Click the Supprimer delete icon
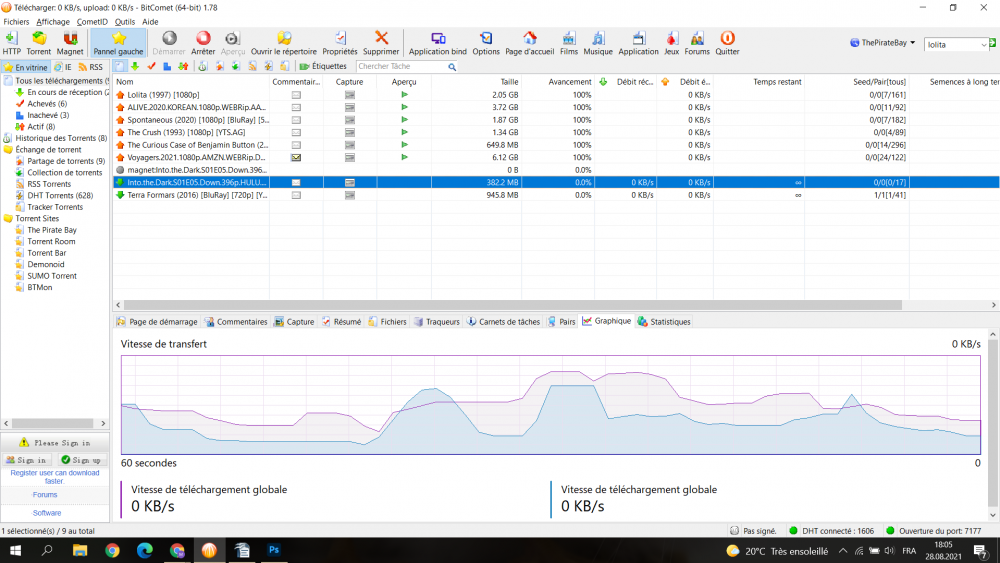The image size is (1000, 563). click(x=381, y=43)
